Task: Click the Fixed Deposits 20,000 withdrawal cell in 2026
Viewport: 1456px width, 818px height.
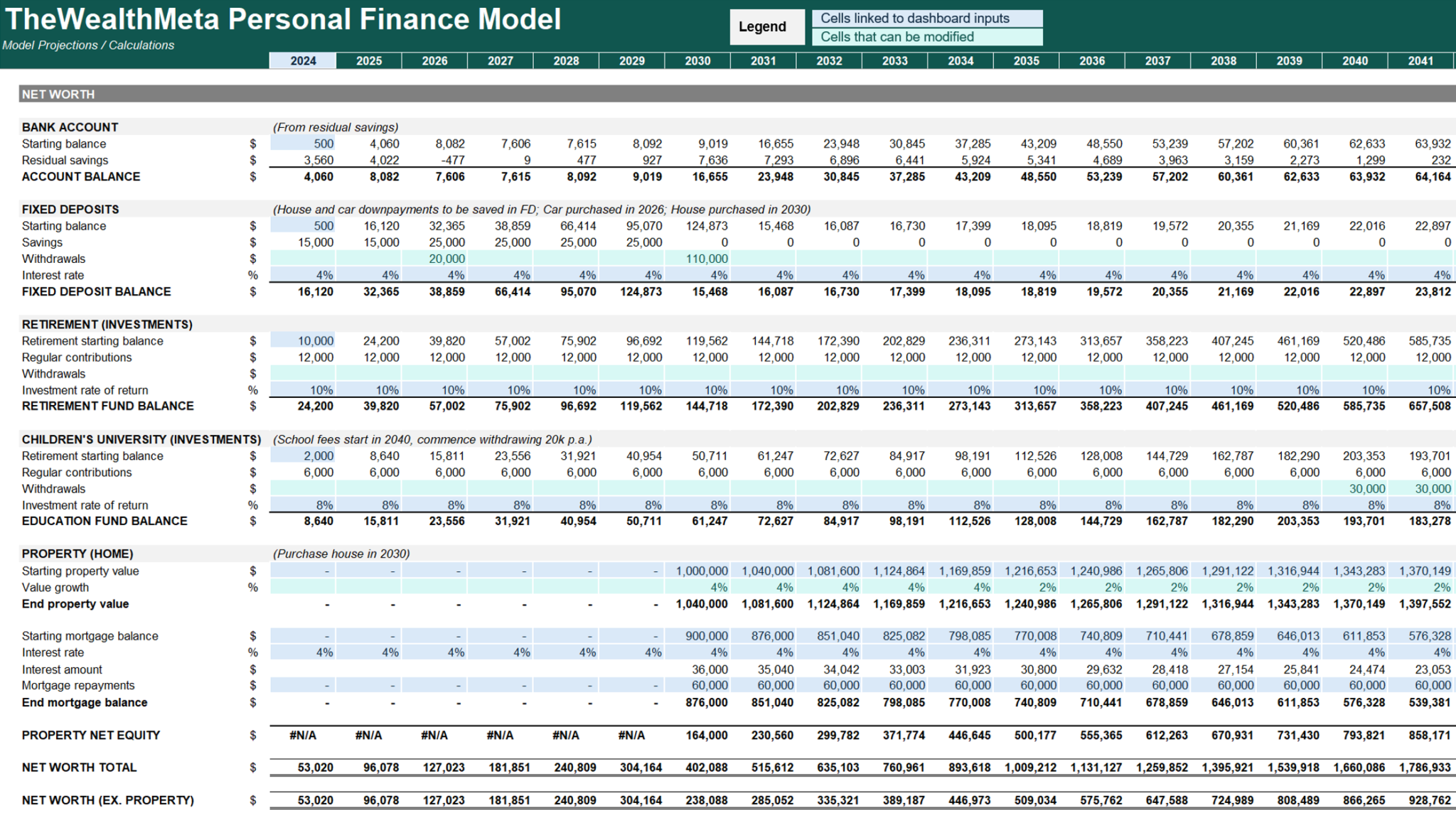Action: coord(448,258)
